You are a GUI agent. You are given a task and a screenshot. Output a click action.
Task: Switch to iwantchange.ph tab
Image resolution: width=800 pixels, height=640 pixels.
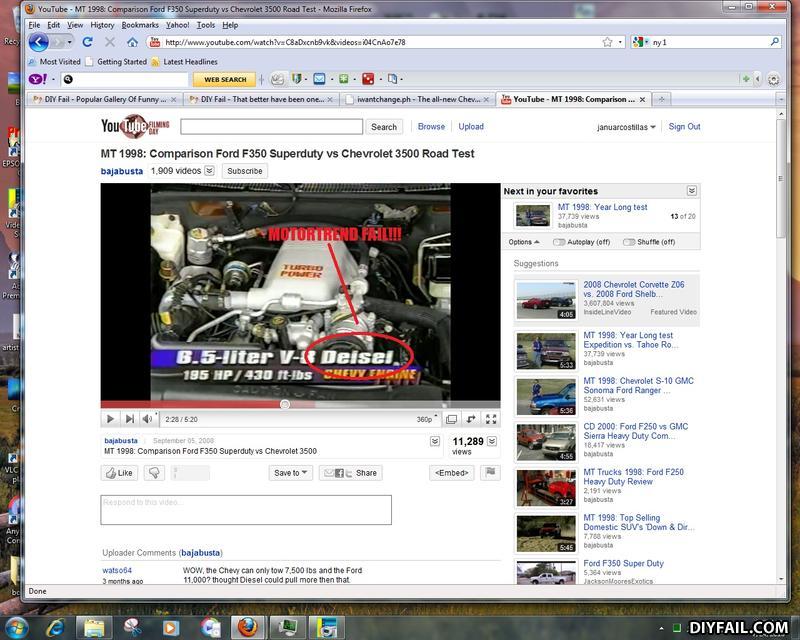[418, 99]
